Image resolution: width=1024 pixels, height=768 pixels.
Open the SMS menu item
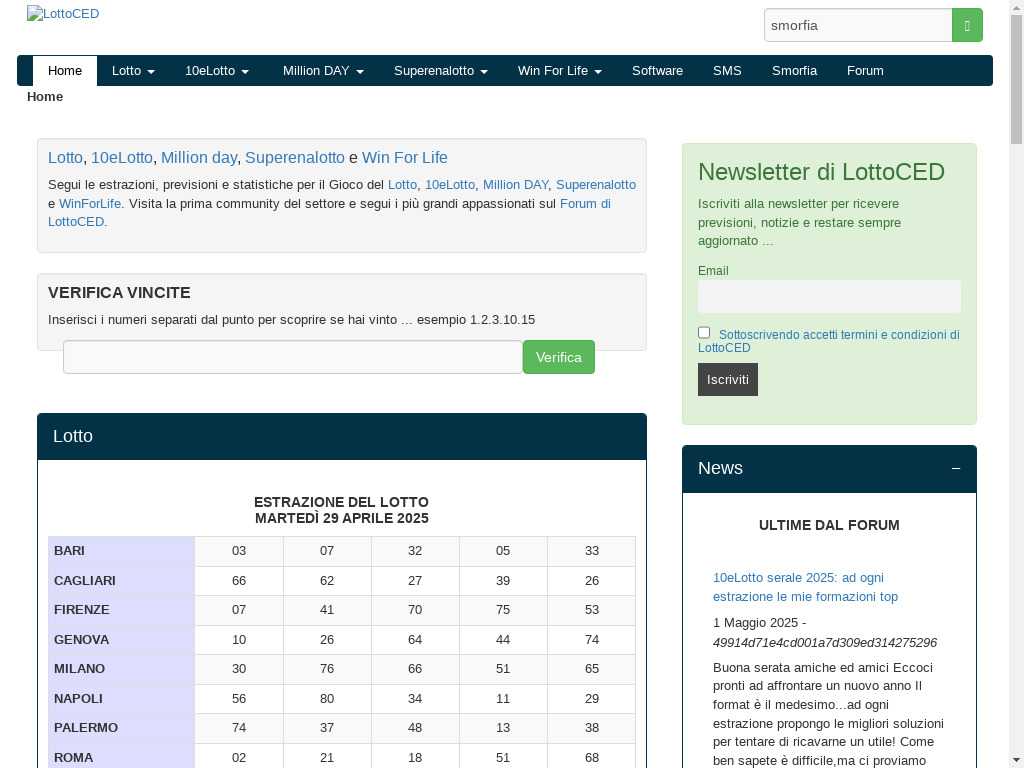point(727,71)
